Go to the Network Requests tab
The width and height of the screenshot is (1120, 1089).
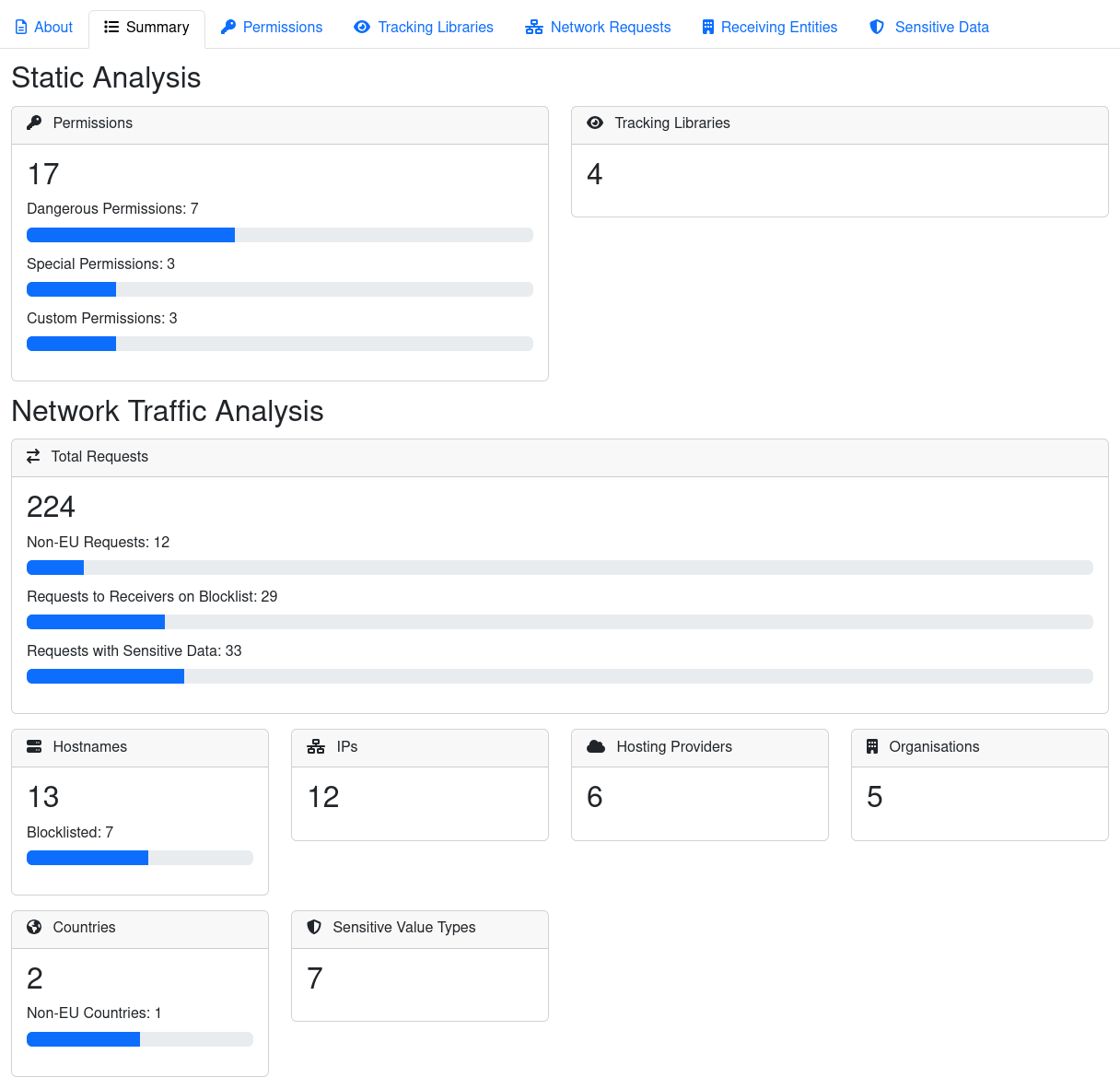click(598, 28)
